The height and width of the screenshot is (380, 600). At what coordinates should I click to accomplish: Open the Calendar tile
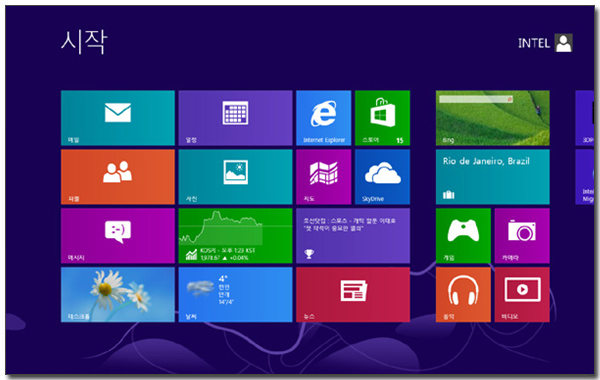tap(235, 118)
